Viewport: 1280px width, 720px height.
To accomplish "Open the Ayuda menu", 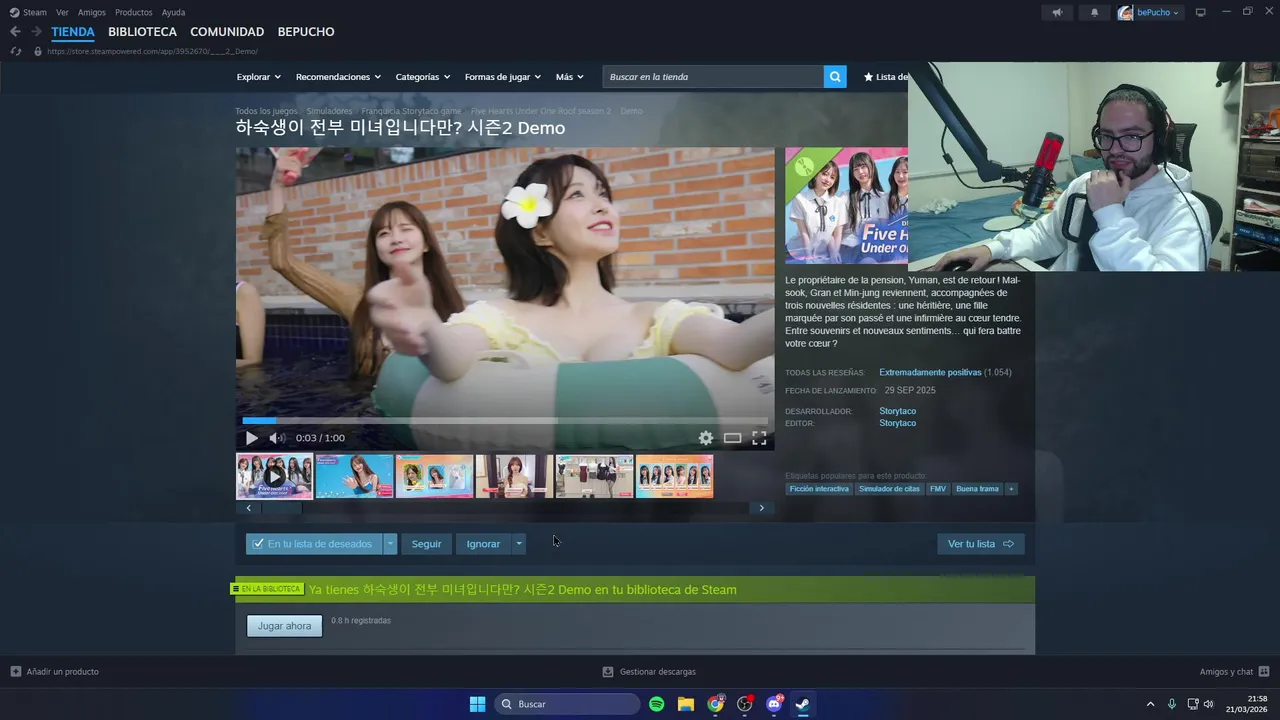I will coord(173,12).
